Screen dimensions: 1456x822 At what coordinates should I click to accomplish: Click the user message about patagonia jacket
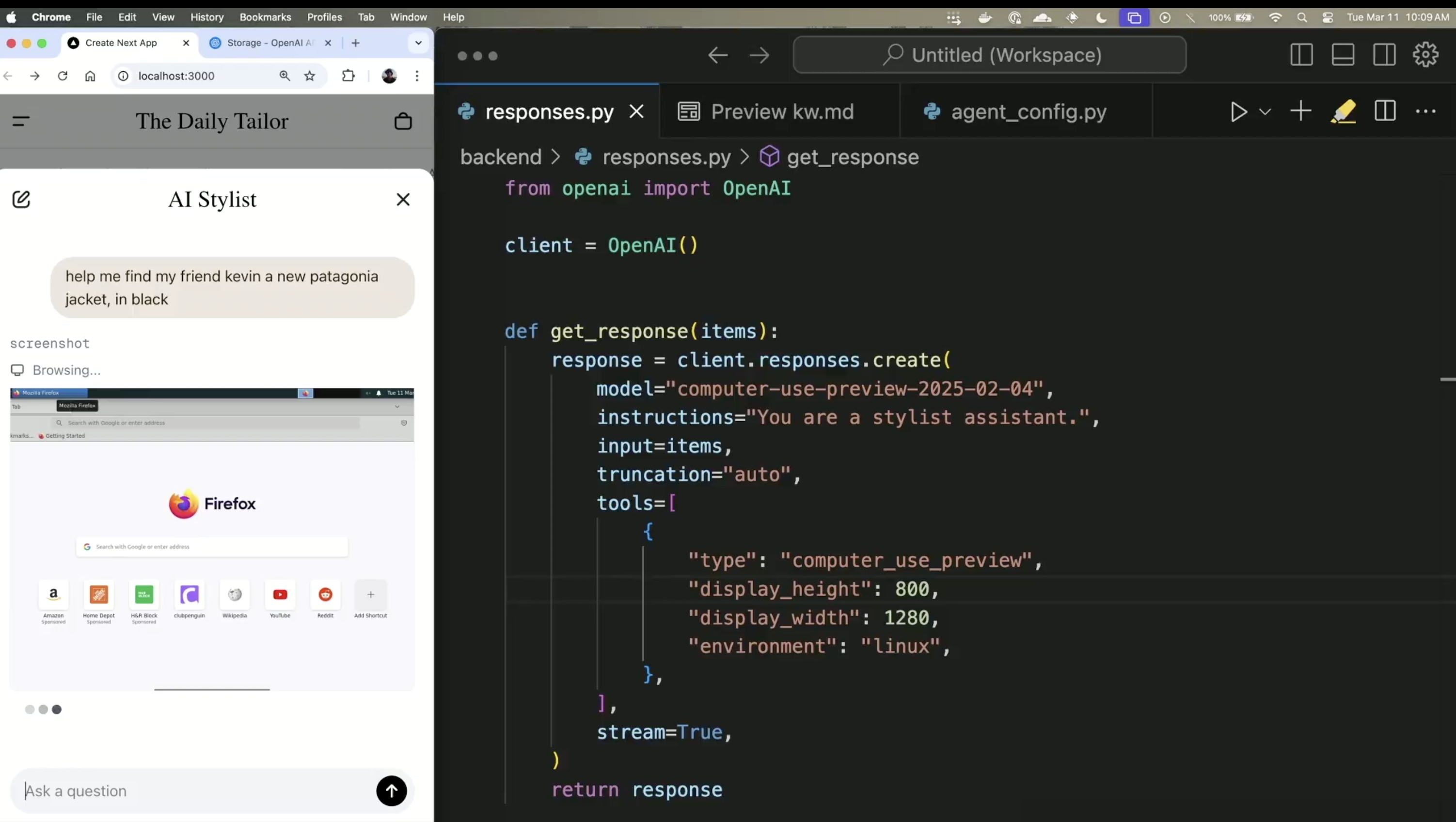232,287
